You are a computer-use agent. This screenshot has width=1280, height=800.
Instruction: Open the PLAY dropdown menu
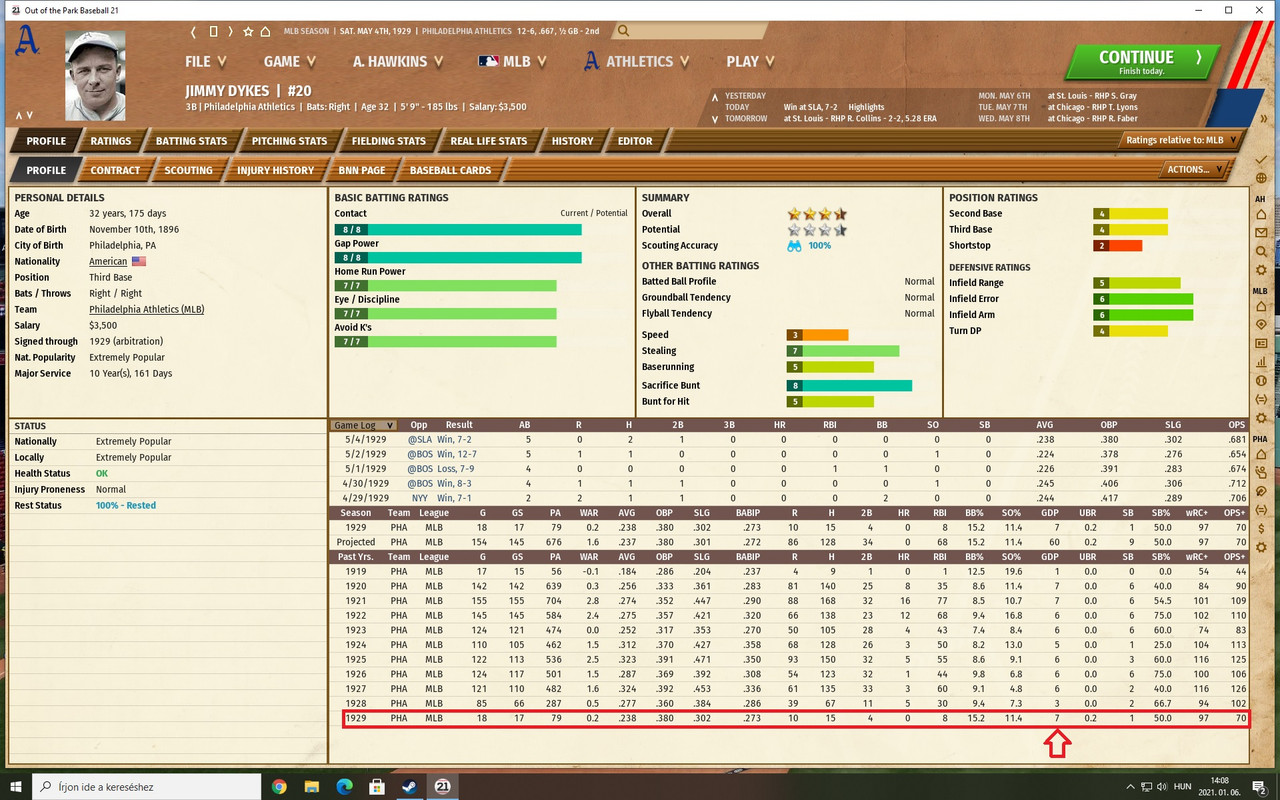click(750, 61)
